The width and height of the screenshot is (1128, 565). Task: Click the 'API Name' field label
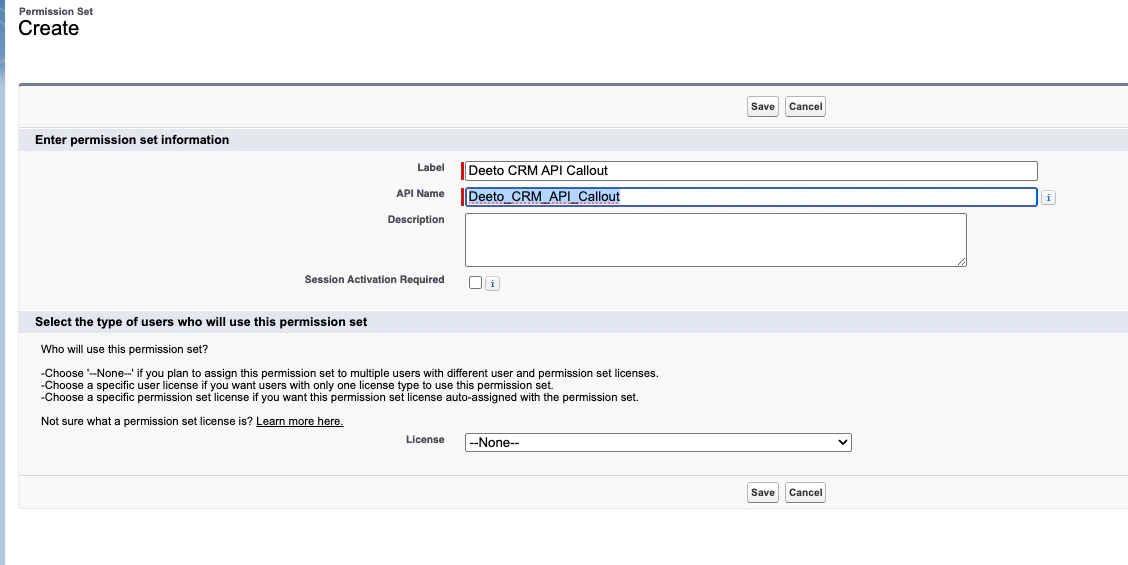420,194
